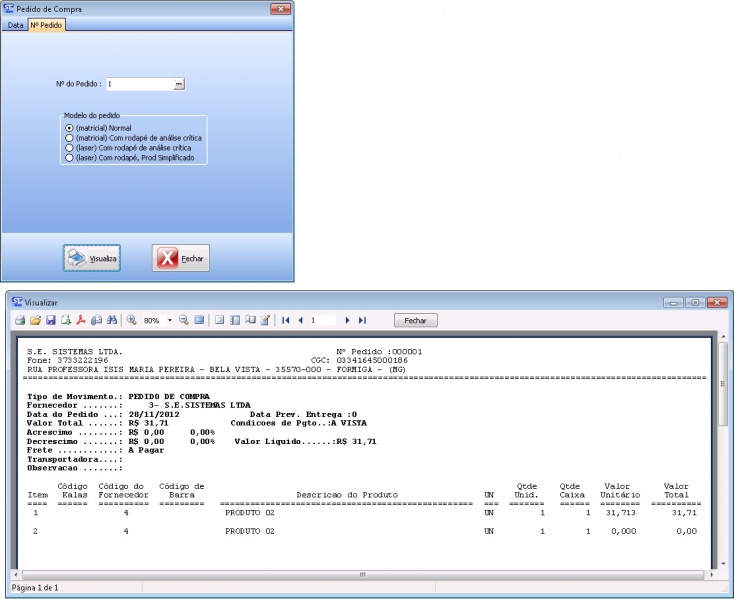The height and width of the screenshot is (599, 734).
Task: Switch to the Data tab
Action: (x=16, y=23)
